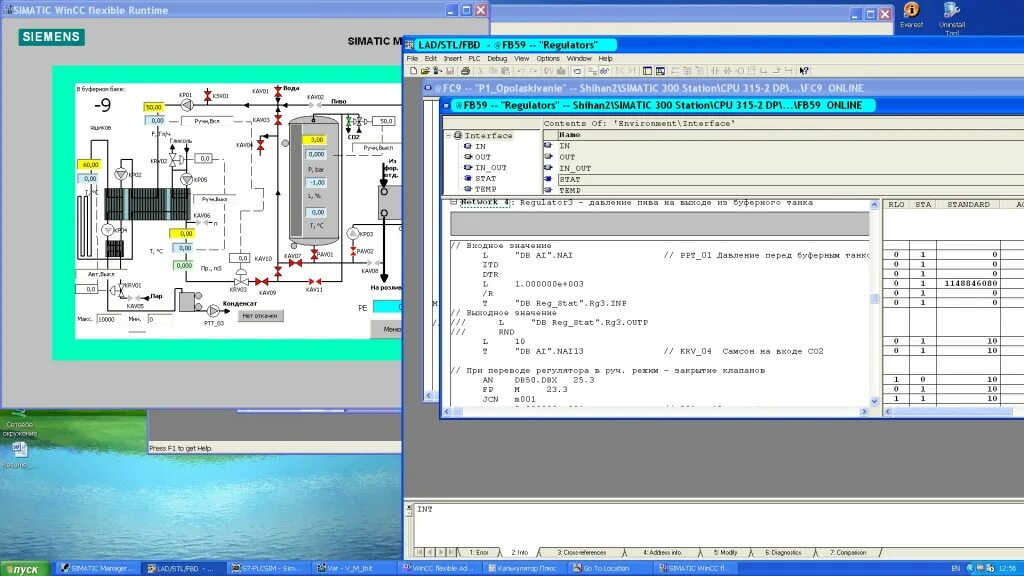Click valve KSV01 in the WinCC schematic
The image size is (1024, 576).
pyautogui.click(x=208, y=96)
